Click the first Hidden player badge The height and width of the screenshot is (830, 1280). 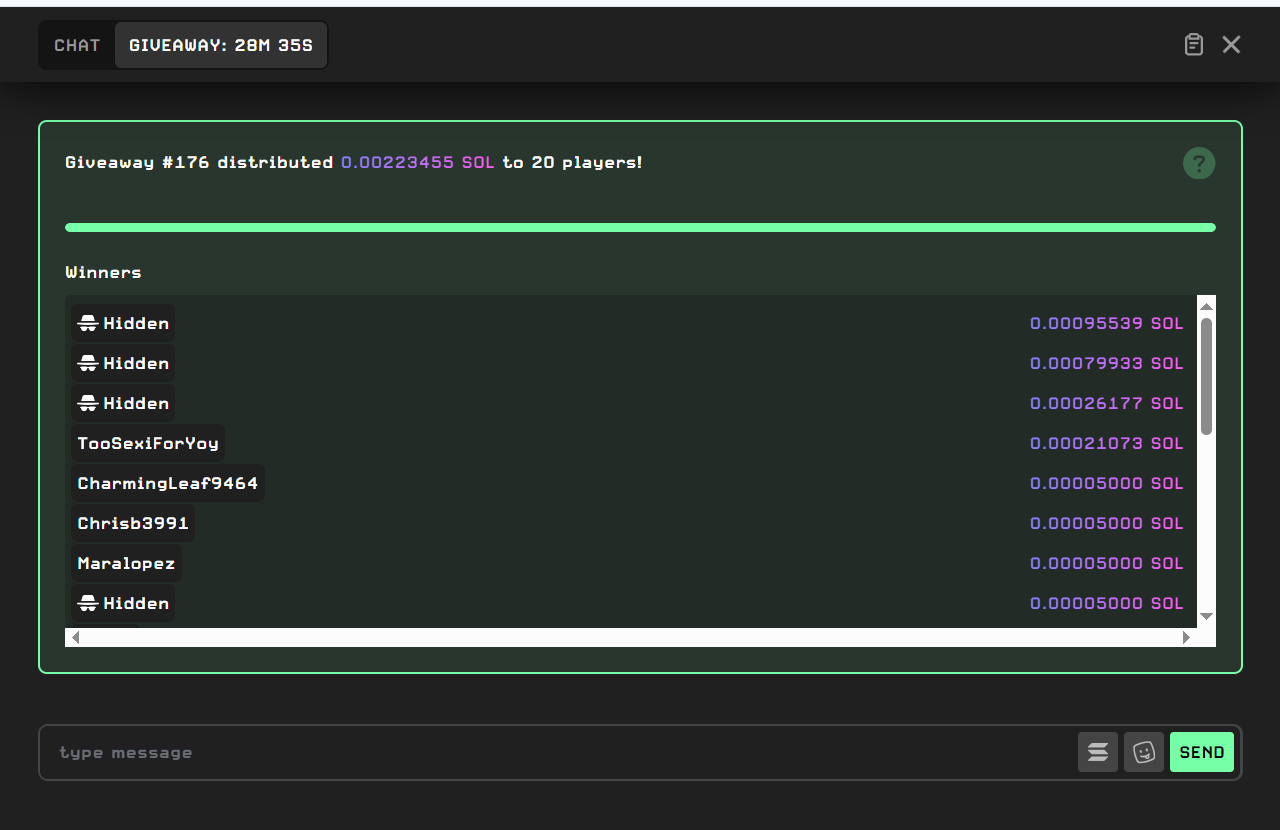tap(123, 323)
